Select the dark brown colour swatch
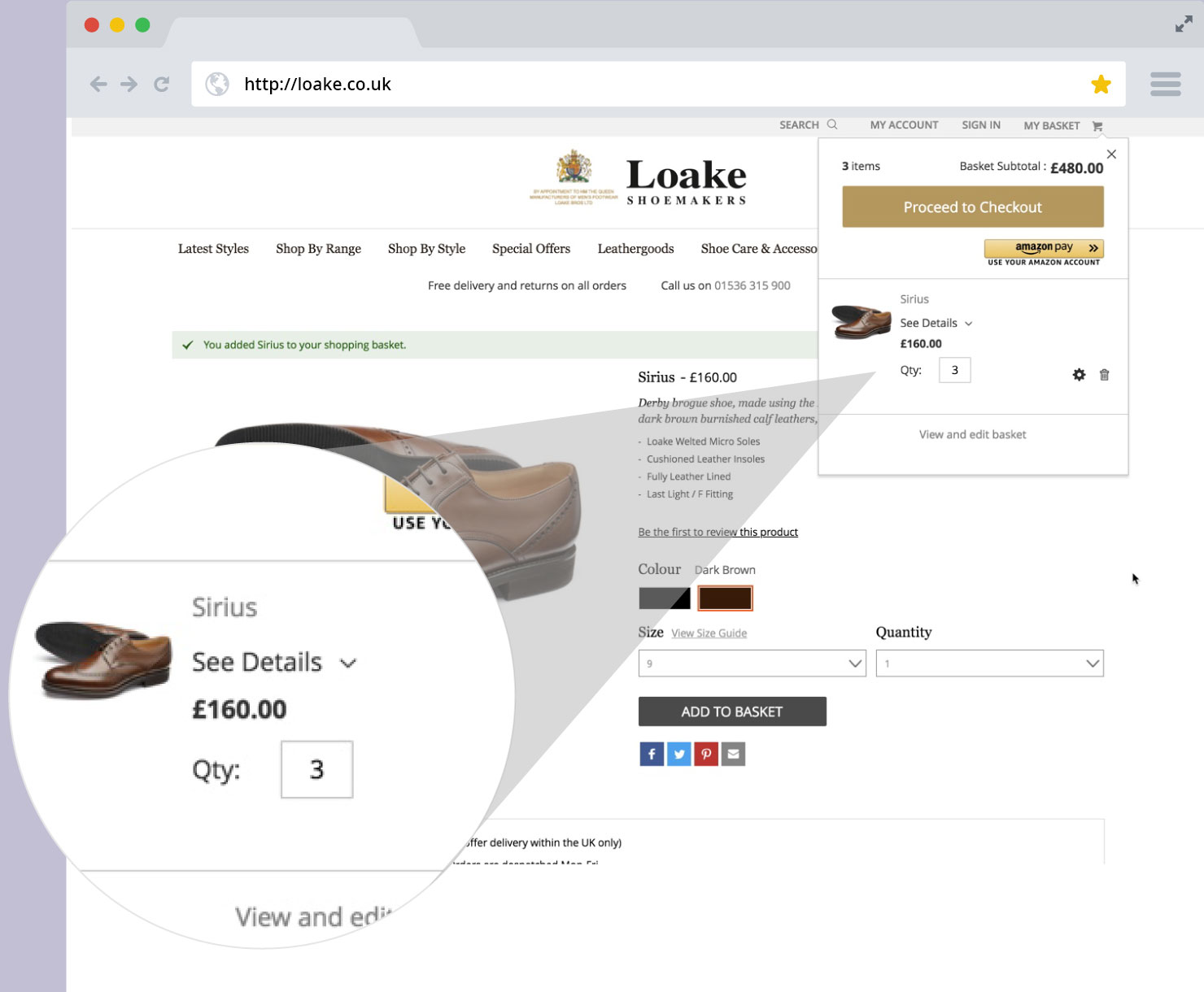Viewport: 1204px width, 992px height. (x=725, y=598)
